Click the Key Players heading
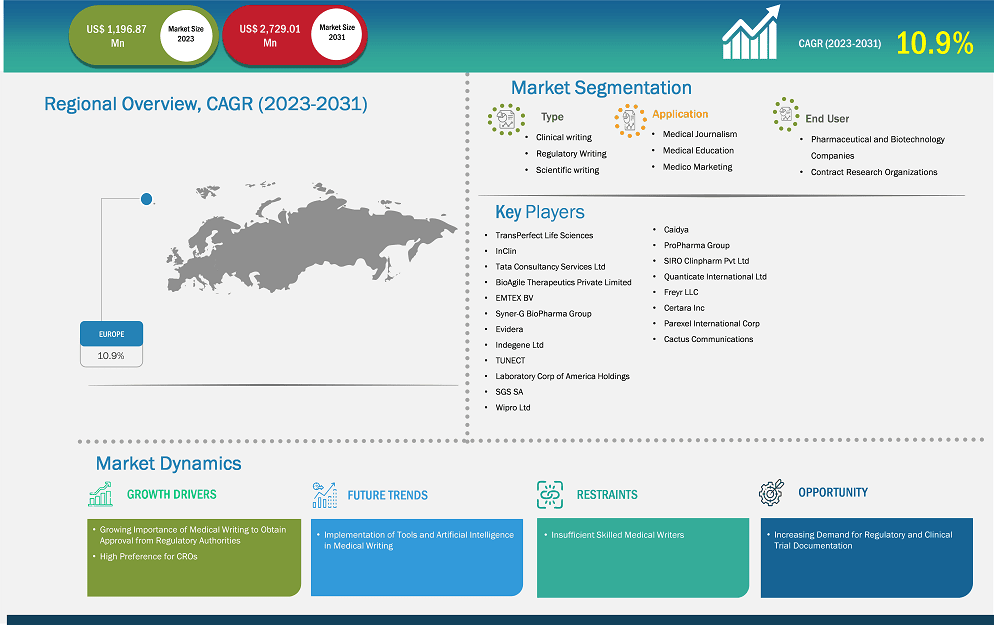Viewport: 994px width, 625px height. pos(540,212)
